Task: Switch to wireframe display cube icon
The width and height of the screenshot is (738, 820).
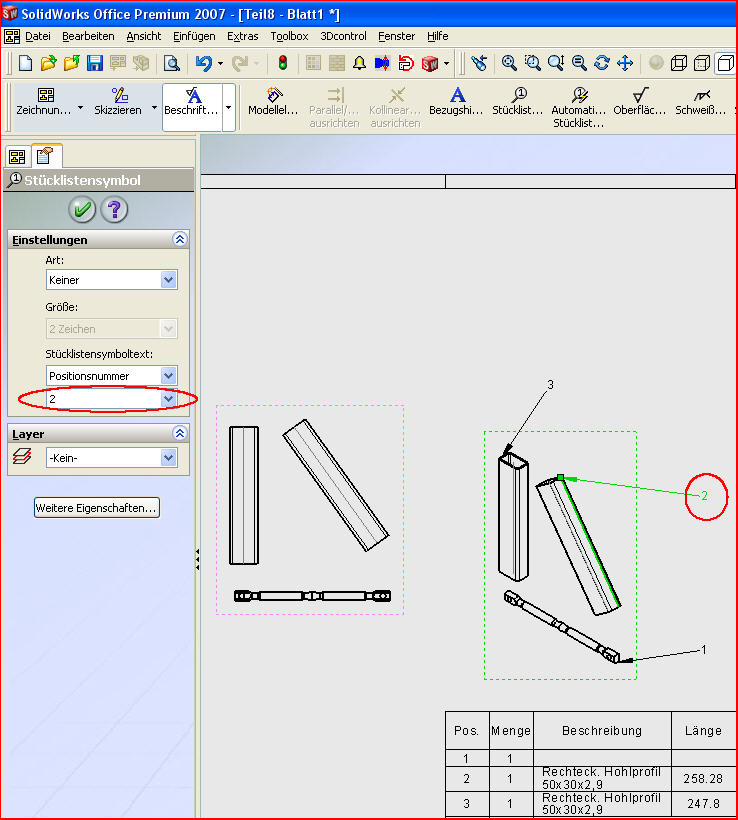Action: click(x=678, y=63)
